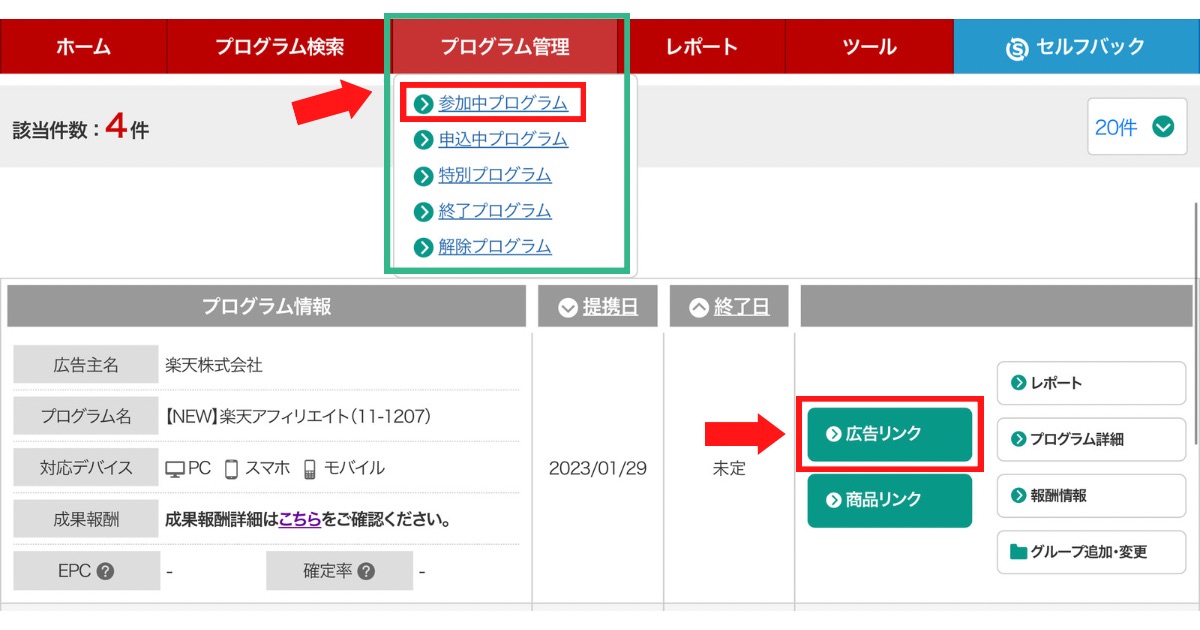Click the arrow icon on 報酬情報 button
This screenshot has height=630, width=1200.
point(1019,495)
